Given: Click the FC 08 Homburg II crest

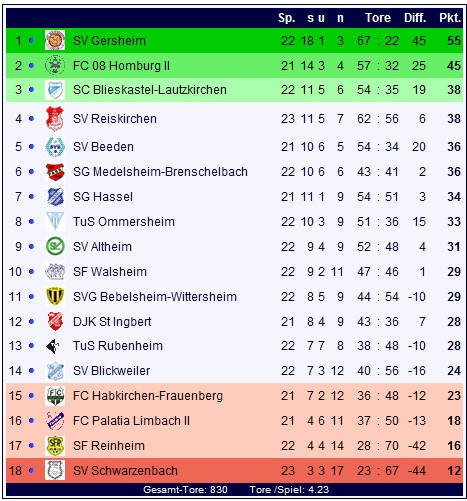Looking at the screenshot, I should [55, 65].
